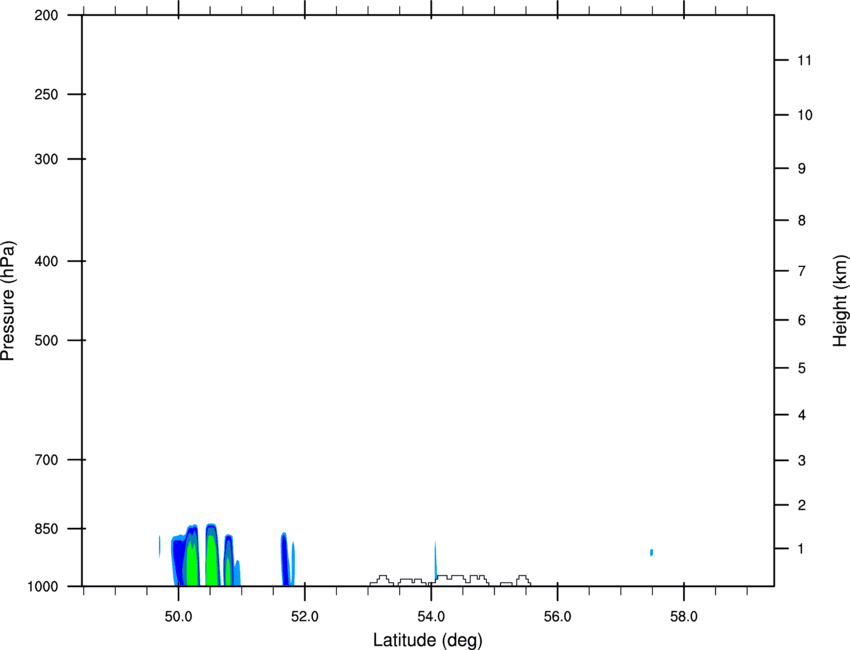The height and width of the screenshot is (650, 850).
Task: Click the 3 km height label
Action: tap(802, 460)
